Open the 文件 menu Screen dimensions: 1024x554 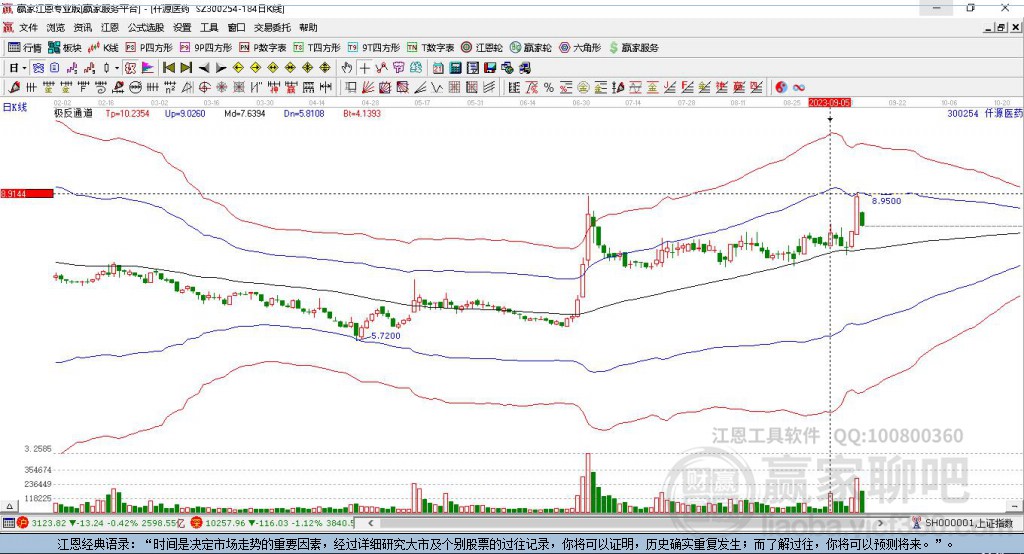(28, 27)
